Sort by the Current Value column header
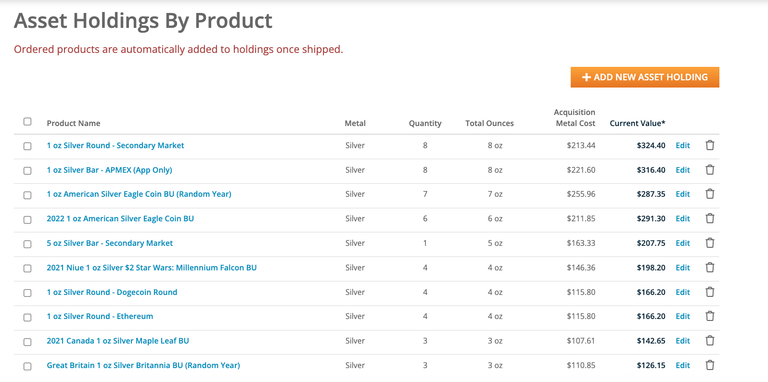Image resolution: width=768 pixels, height=382 pixels. (x=637, y=123)
